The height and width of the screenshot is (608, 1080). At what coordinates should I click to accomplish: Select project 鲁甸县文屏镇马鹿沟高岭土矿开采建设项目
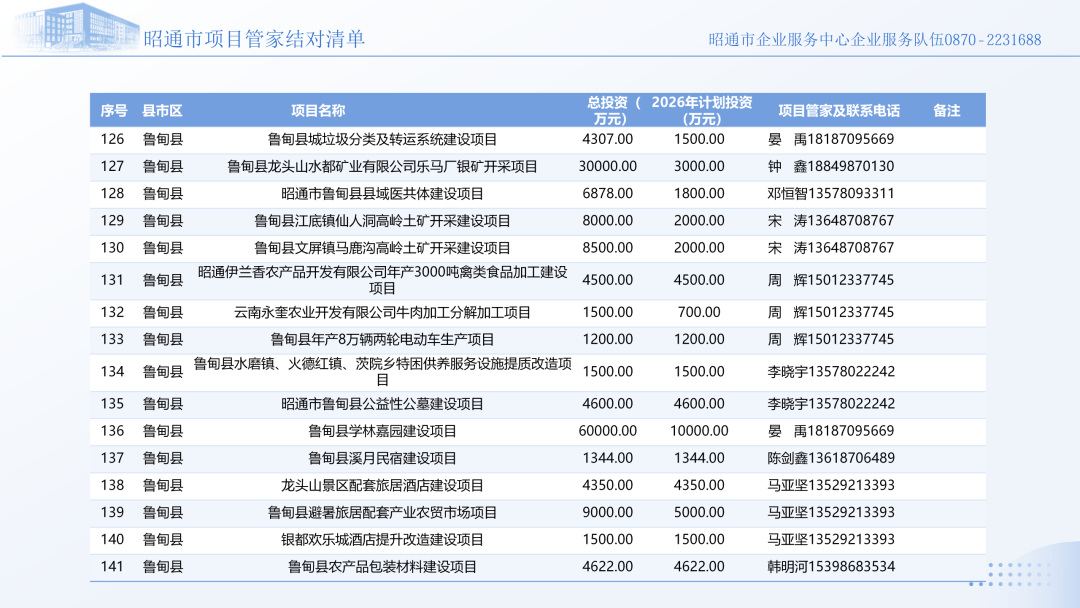[x=382, y=248]
